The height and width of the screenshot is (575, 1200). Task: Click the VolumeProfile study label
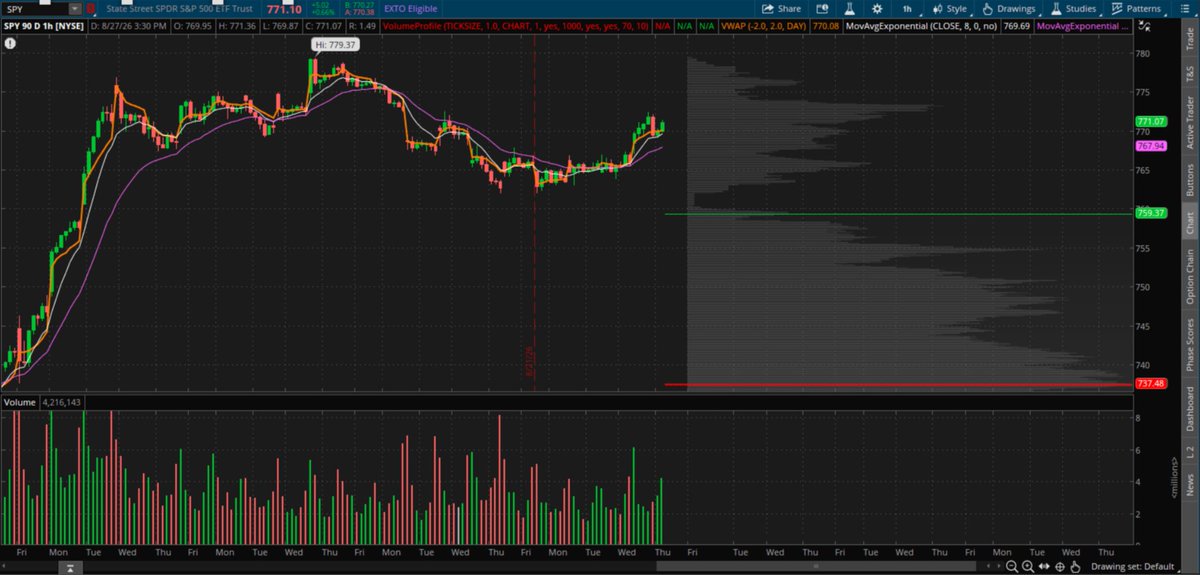tap(516, 26)
